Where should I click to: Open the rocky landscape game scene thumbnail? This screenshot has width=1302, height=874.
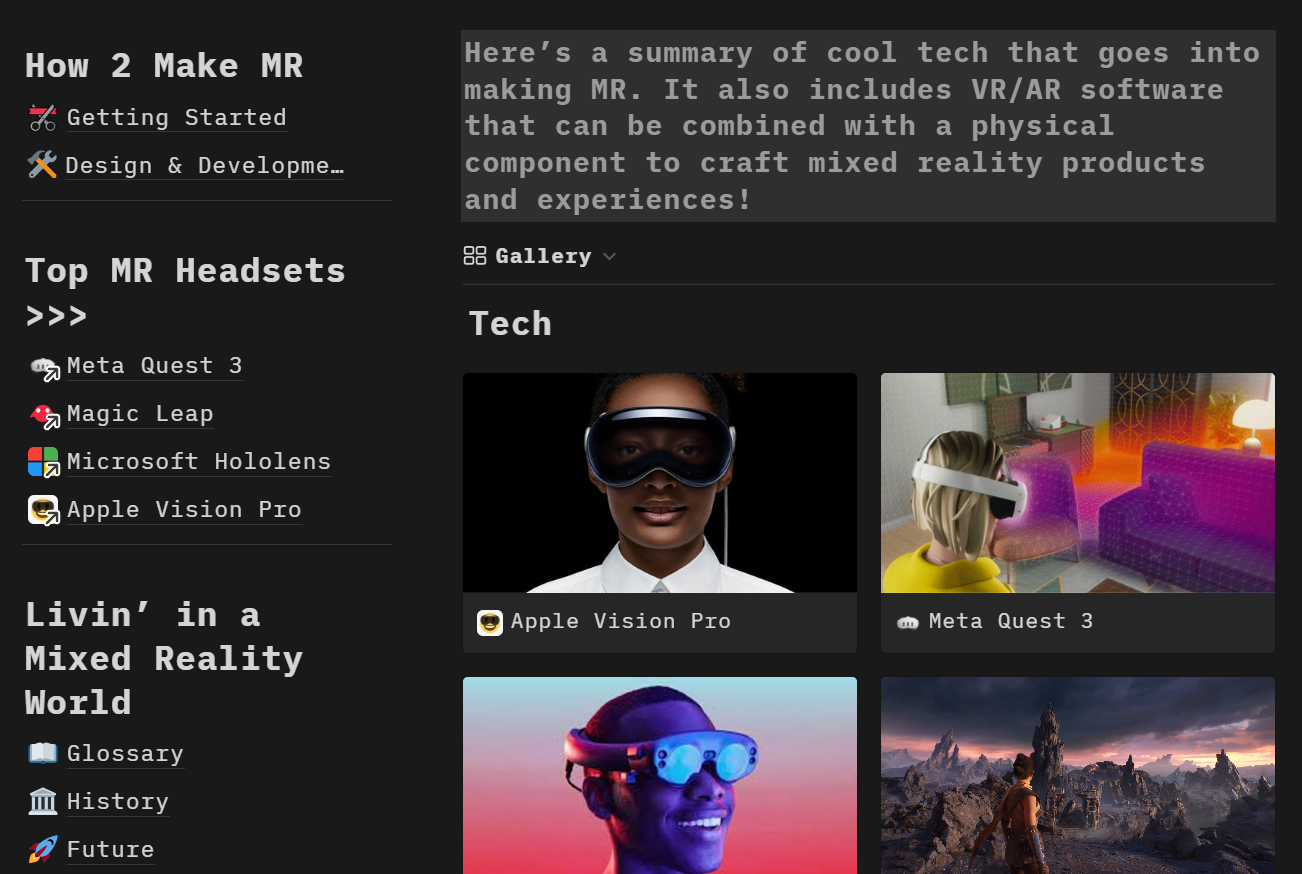click(1078, 775)
